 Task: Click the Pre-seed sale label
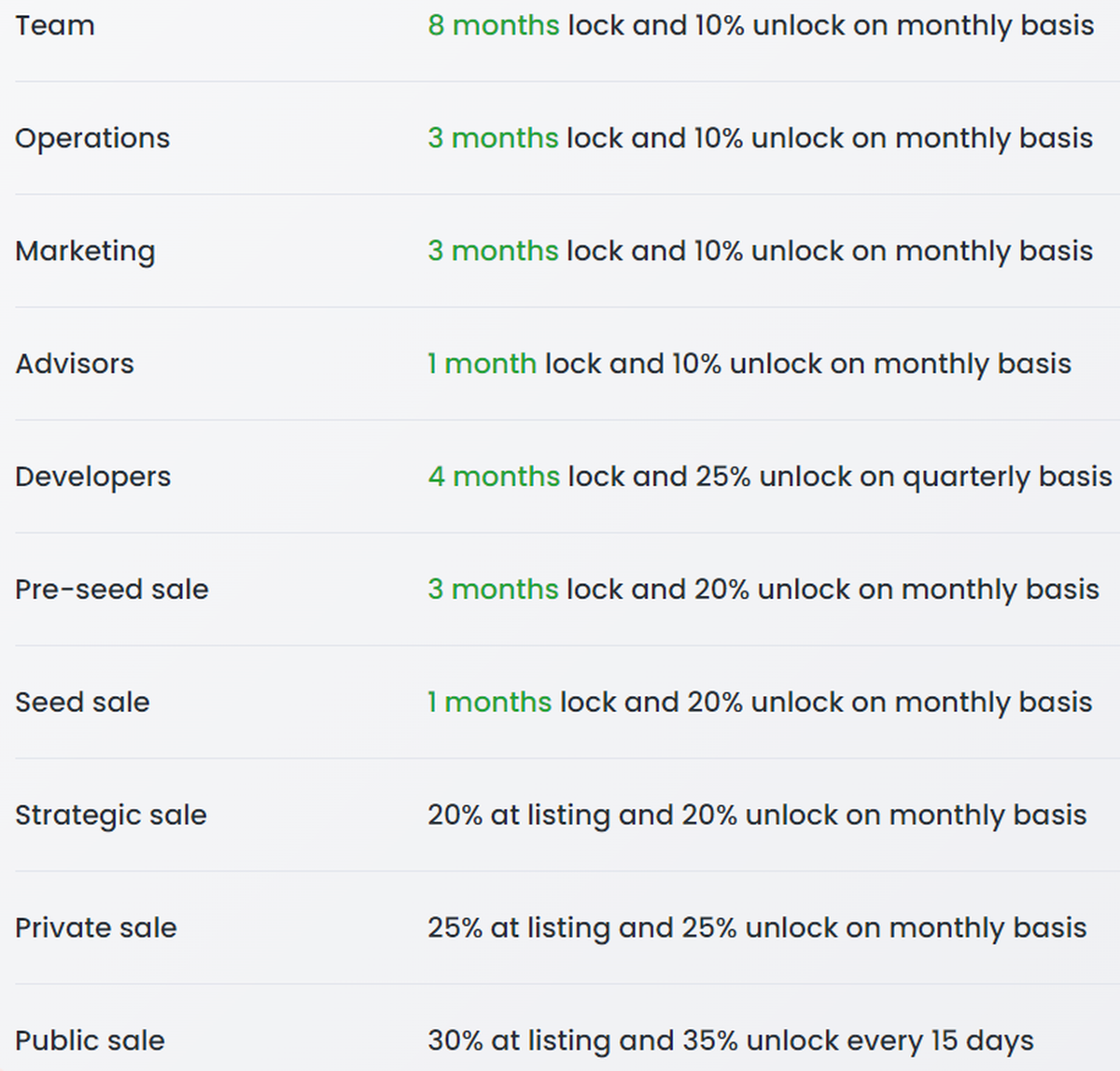point(112,590)
